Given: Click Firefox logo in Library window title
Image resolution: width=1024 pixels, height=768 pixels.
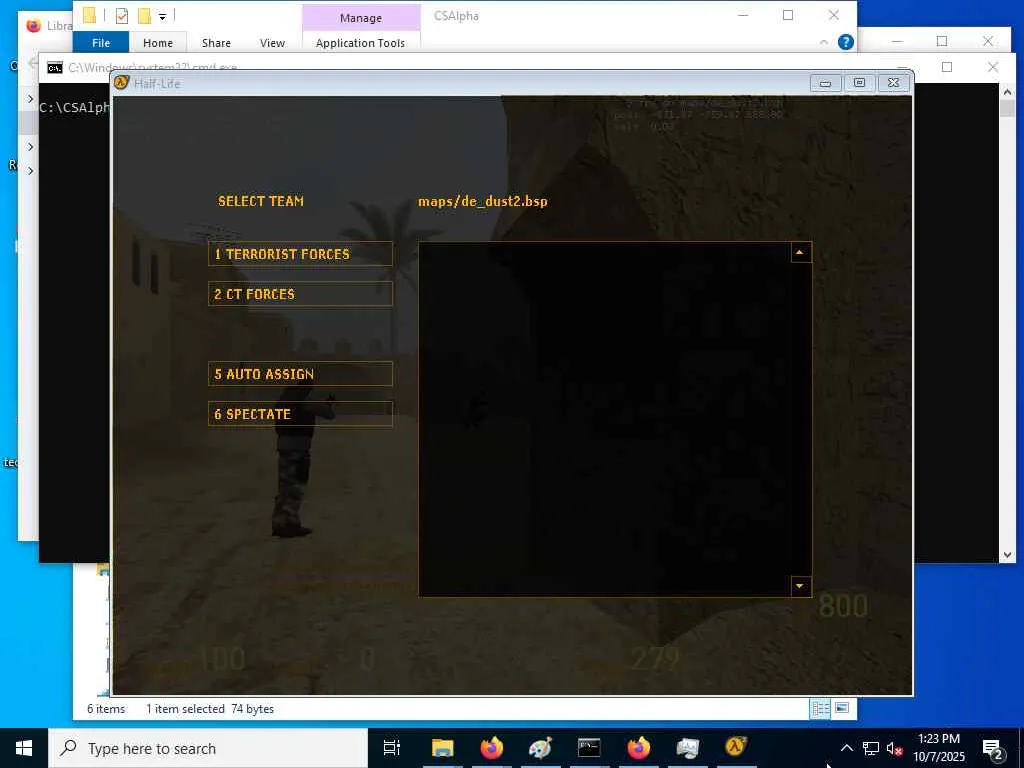Looking at the screenshot, I should [x=33, y=25].
